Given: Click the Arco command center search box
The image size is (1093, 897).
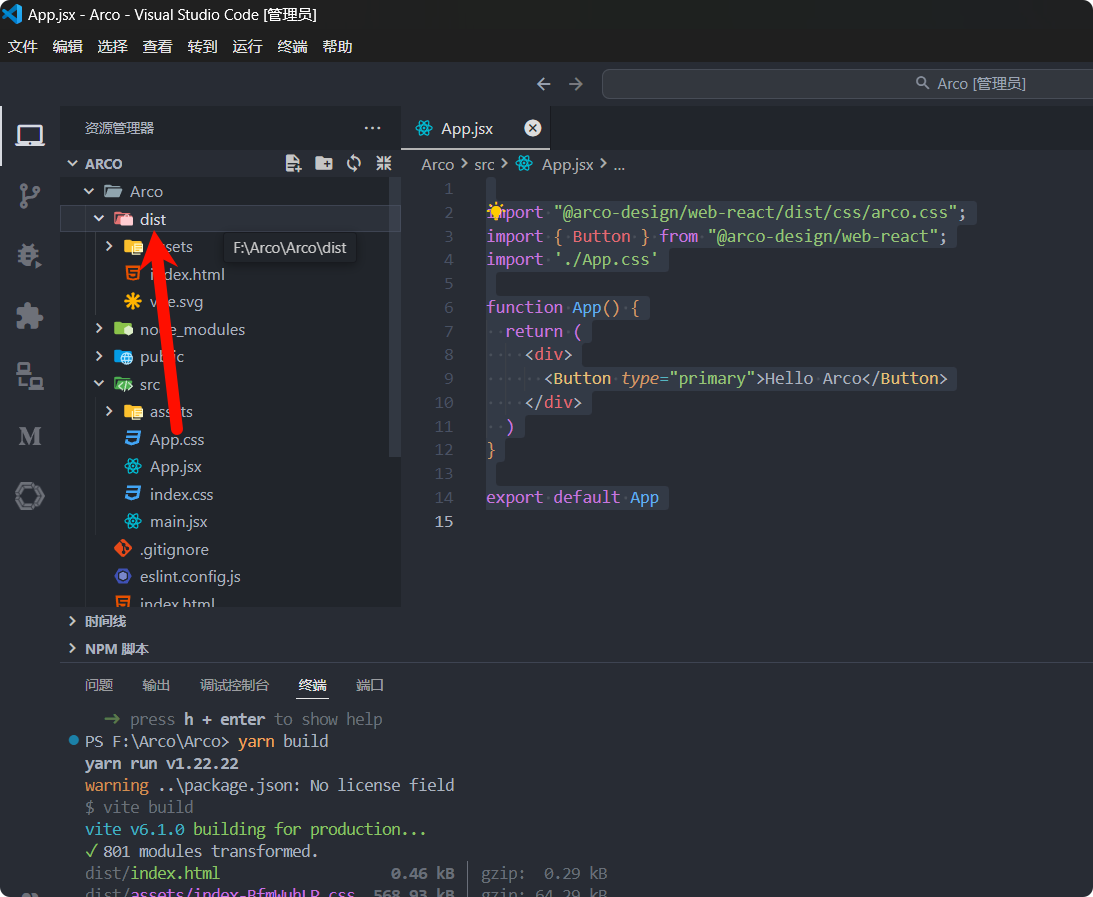Looking at the screenshot, I should point(847,84).
